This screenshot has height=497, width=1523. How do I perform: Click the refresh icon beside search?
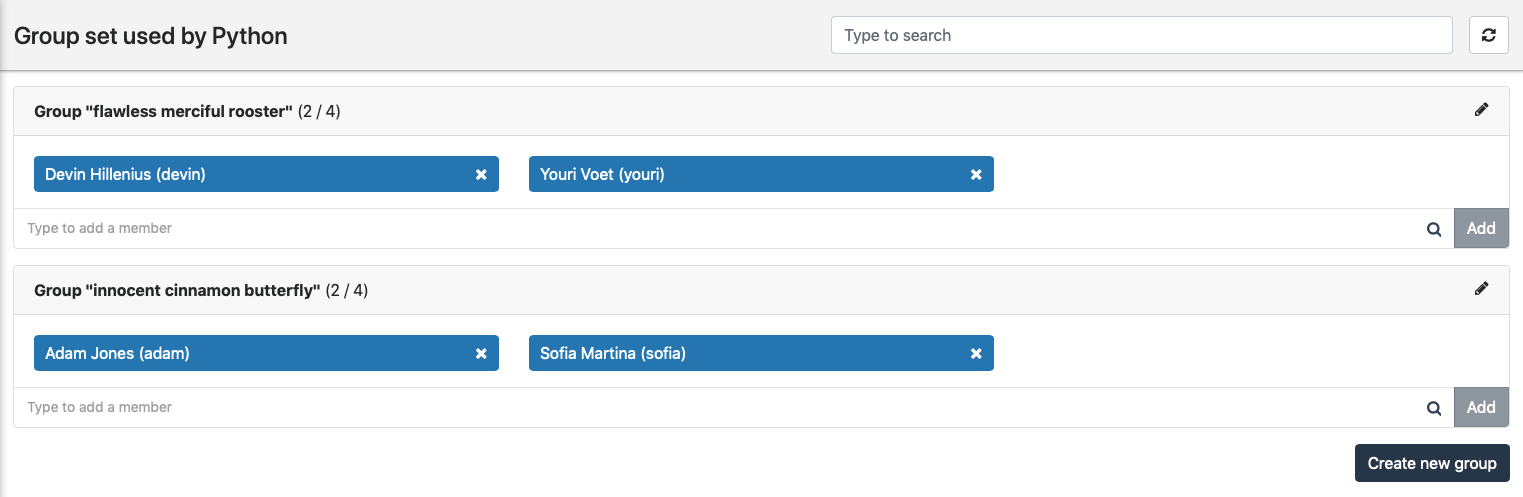[x=1488, y=35]
